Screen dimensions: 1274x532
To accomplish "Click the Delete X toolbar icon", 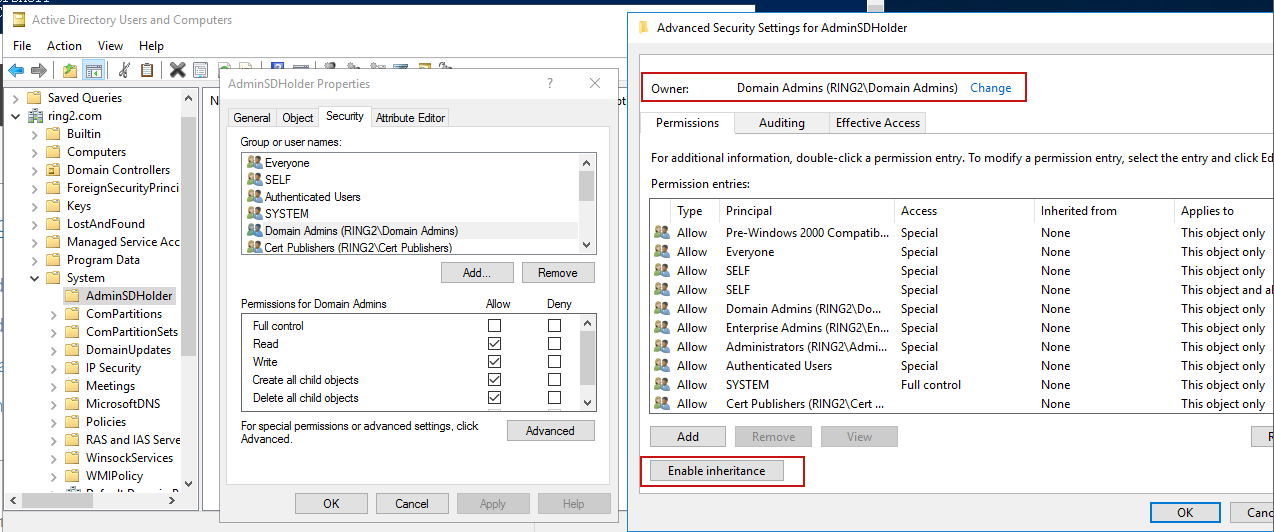I will click(x=177, y=70).
